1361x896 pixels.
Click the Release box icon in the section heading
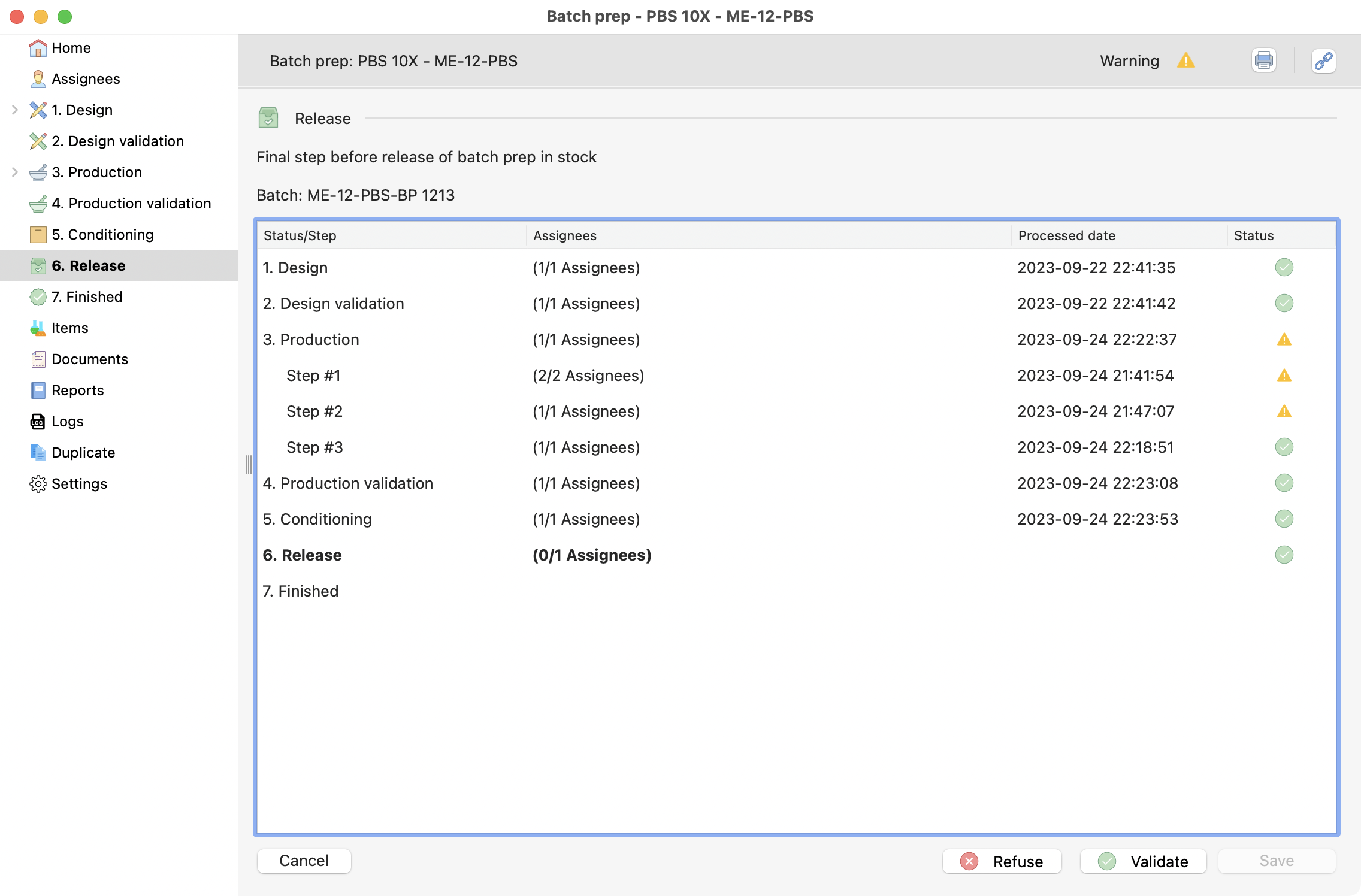coord(268,118)
